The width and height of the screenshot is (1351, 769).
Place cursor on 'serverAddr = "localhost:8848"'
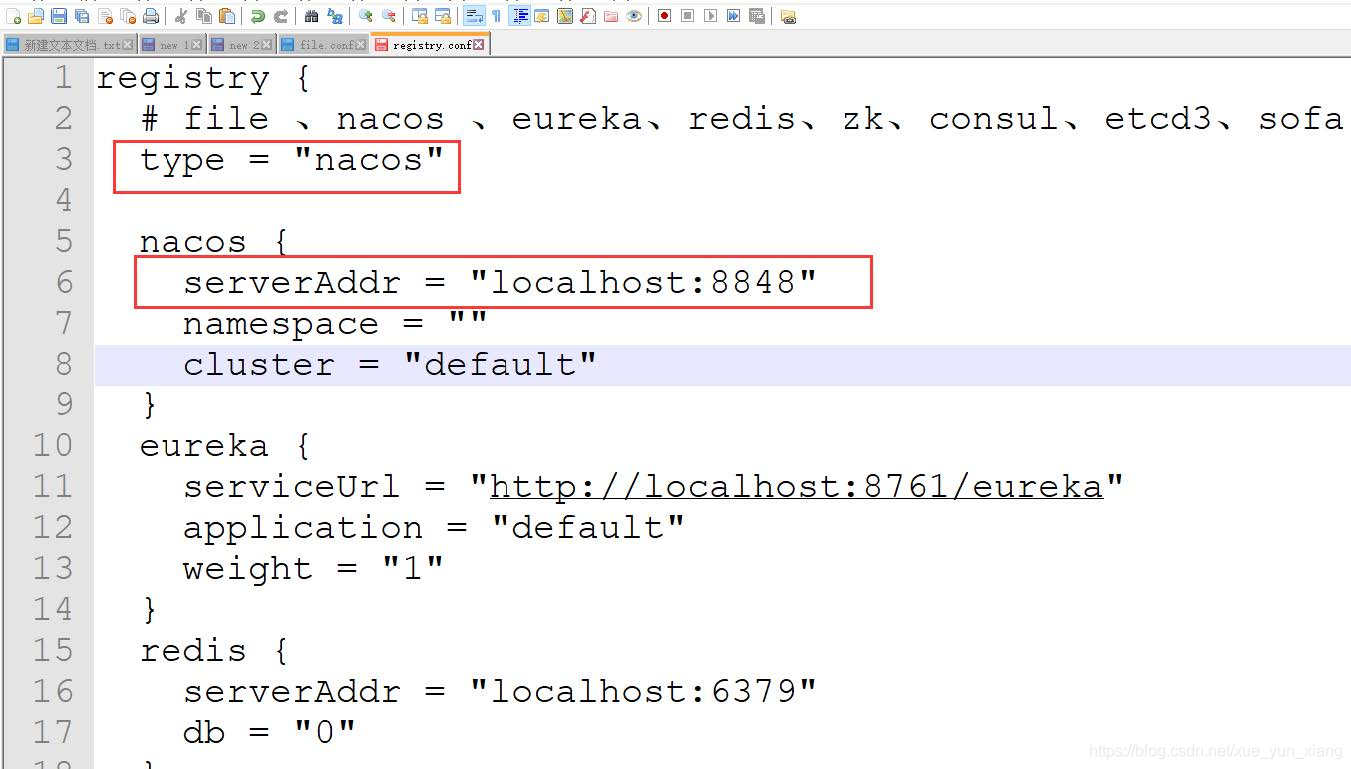(x=500, y=283)
